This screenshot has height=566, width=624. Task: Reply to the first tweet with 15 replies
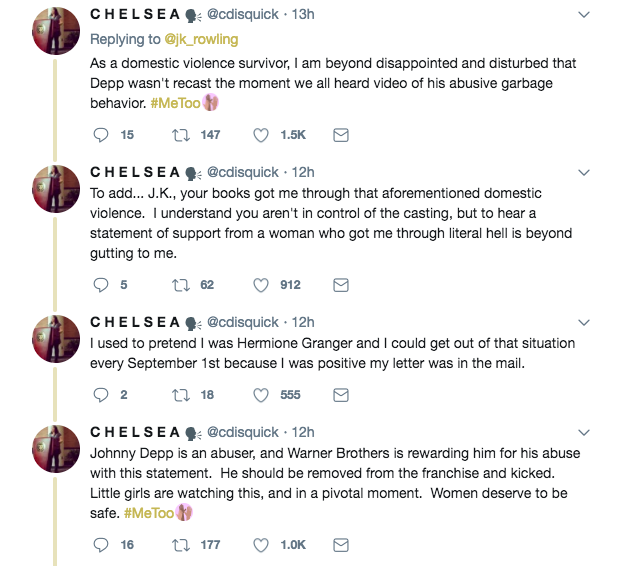(100, 135)
